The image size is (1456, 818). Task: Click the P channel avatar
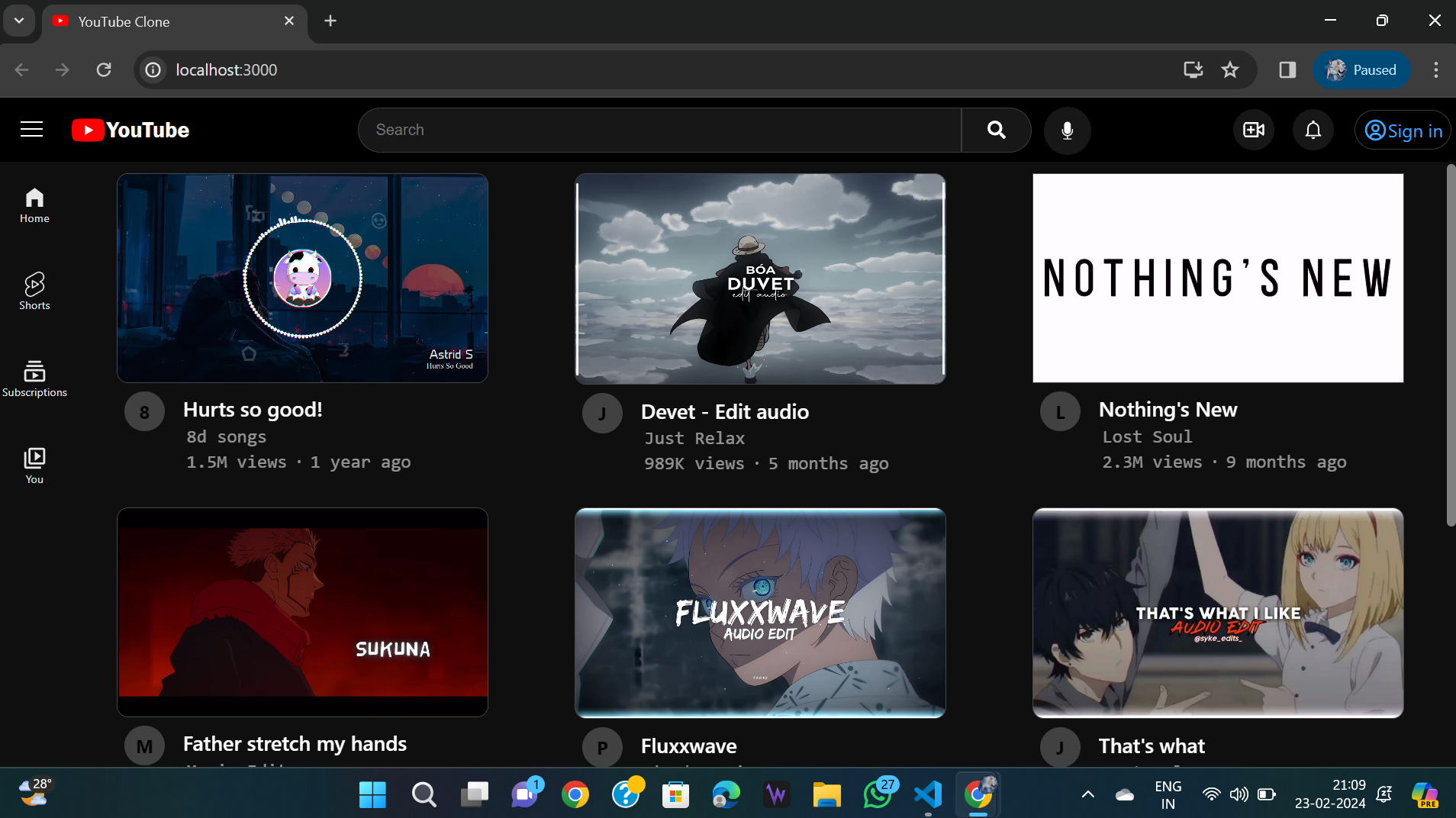pyautogui.click(x=602, y=748)
